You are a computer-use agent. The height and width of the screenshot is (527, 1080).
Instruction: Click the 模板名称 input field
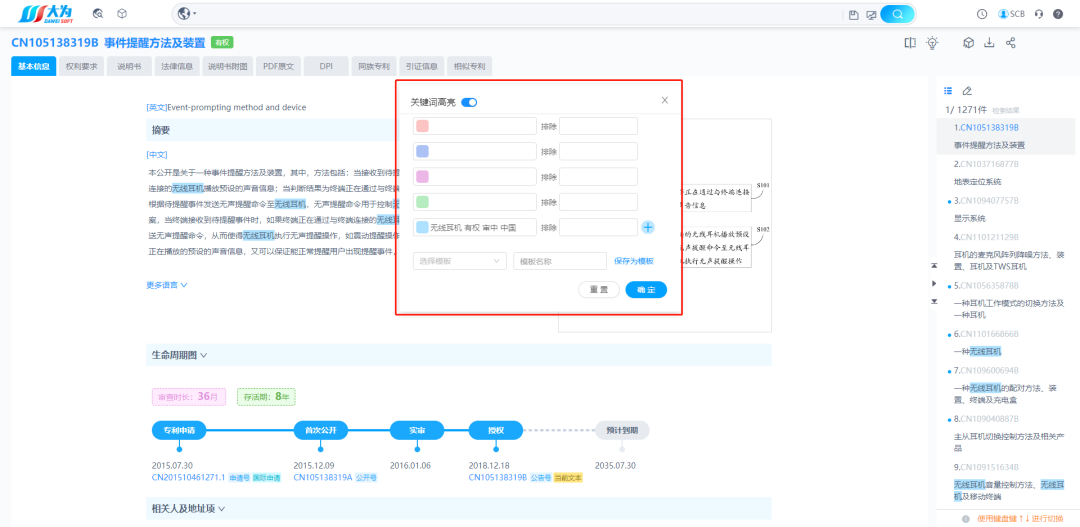click(560, 261)
